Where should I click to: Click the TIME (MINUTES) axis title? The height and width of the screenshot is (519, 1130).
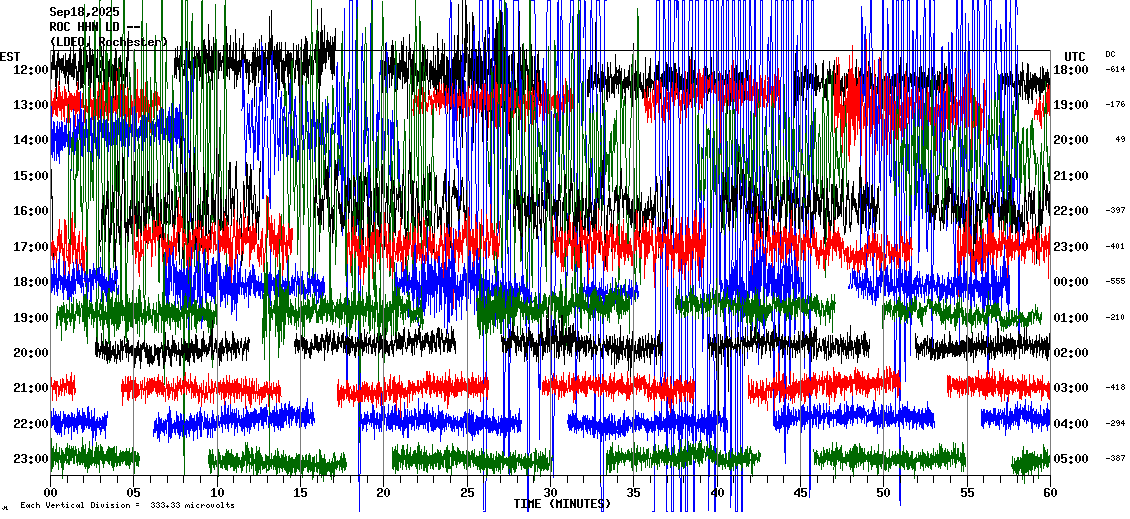click(x=561, y=504)
